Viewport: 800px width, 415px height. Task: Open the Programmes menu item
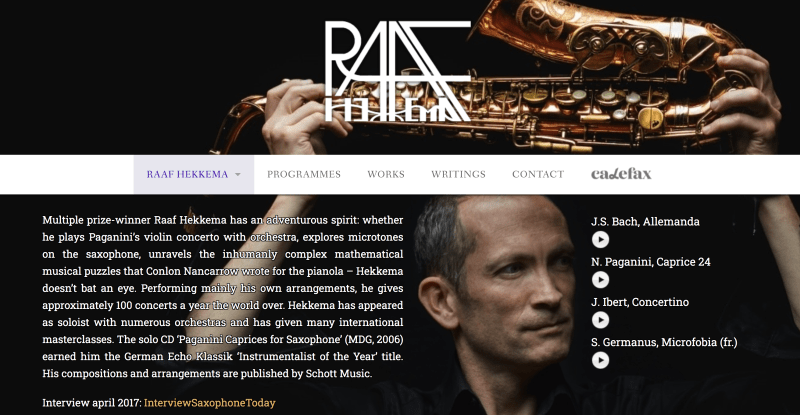coord(304,175)
